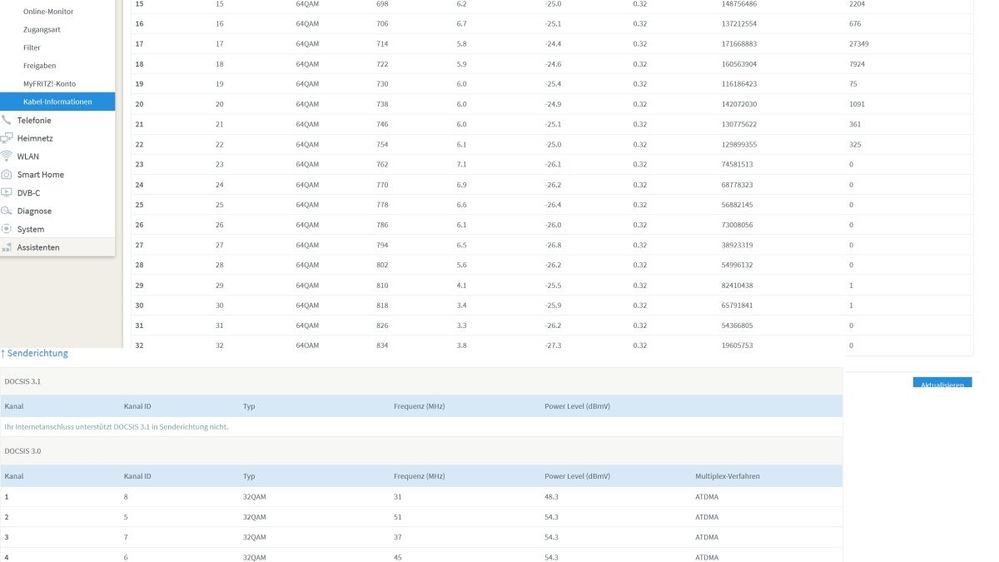Click value 38923319 in channel 27 row
Viewport: 999px width, 562px height.
tap(737, 245)
